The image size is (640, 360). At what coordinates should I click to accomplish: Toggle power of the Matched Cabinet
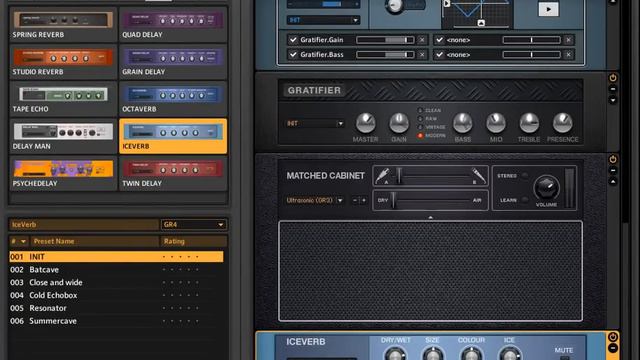tap(613, 159)
